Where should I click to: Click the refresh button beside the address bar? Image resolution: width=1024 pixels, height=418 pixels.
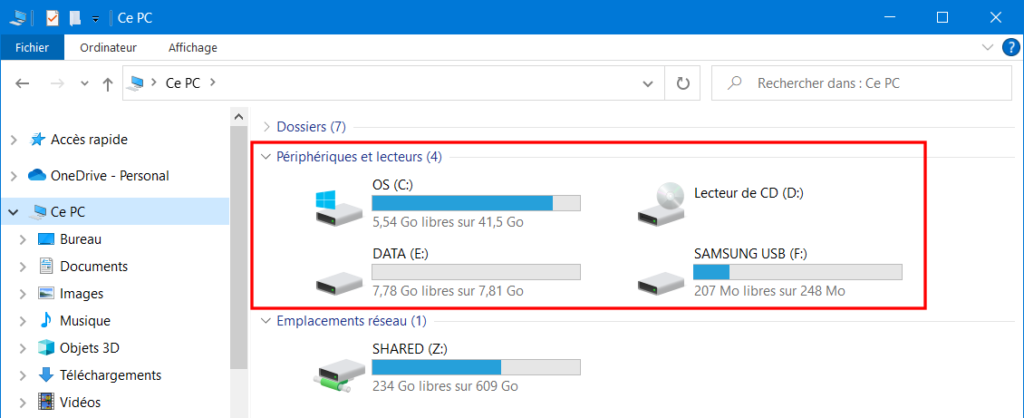[x=683, y=83]
